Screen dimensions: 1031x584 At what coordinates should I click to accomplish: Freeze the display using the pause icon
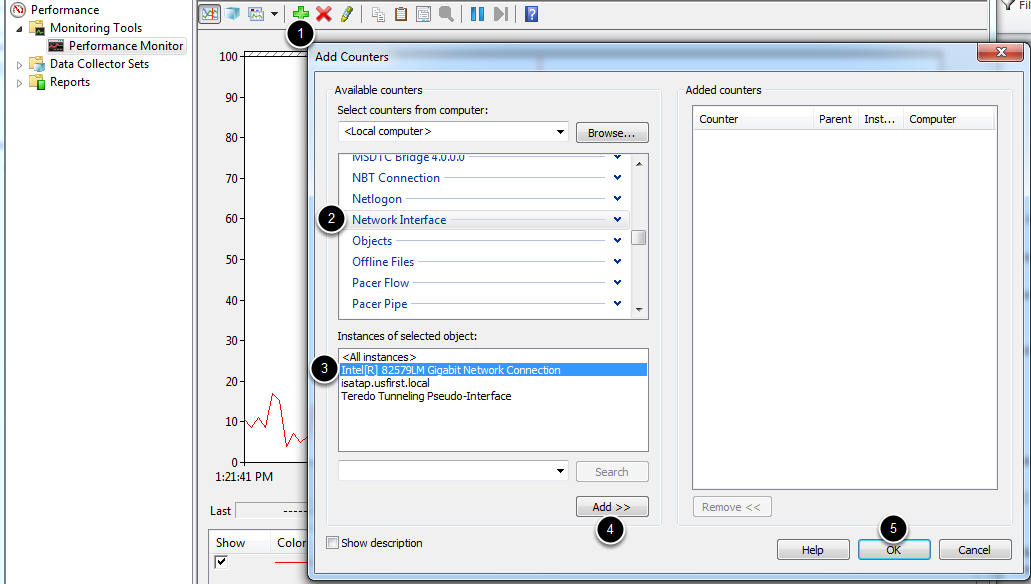[479, 13]
